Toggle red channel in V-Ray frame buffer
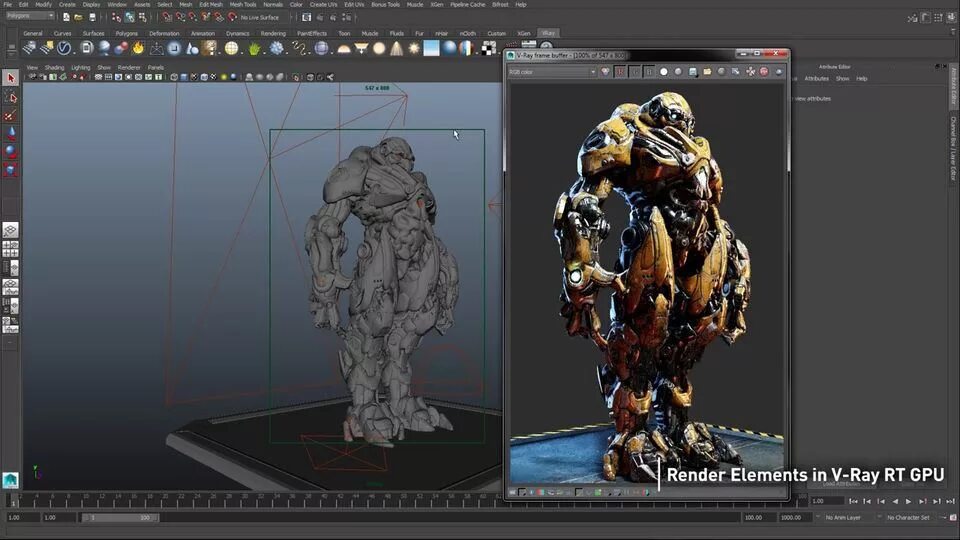Viewport: 960px width, 540px height. [620, 72]
